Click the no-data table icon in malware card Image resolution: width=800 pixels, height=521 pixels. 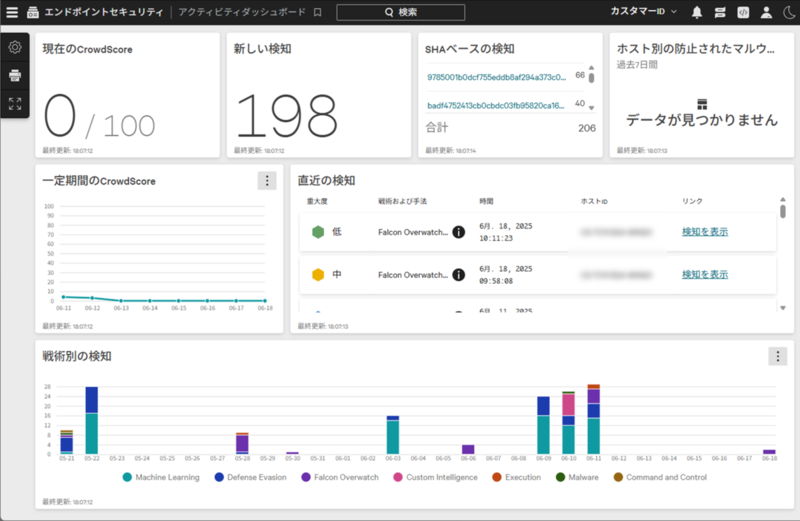[702, 105]
